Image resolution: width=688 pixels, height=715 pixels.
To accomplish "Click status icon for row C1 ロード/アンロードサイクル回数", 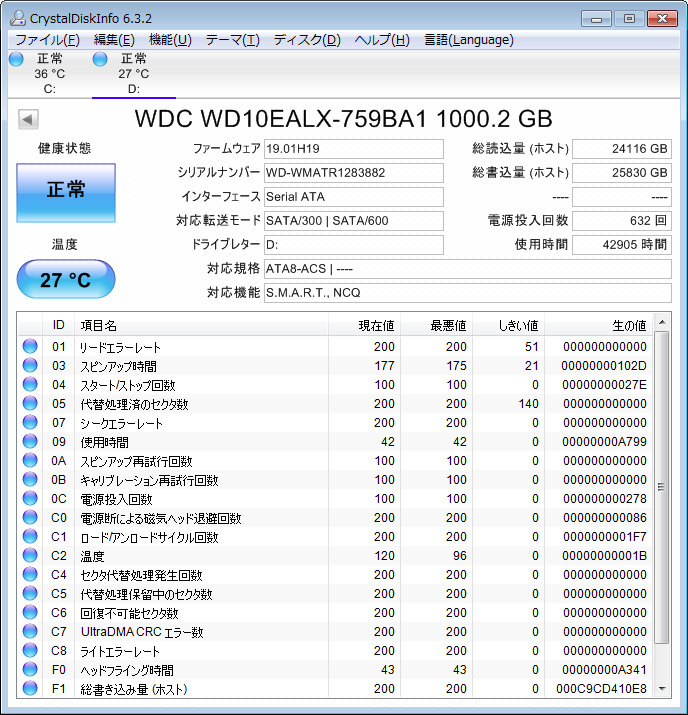I will [x=30, y=536].
